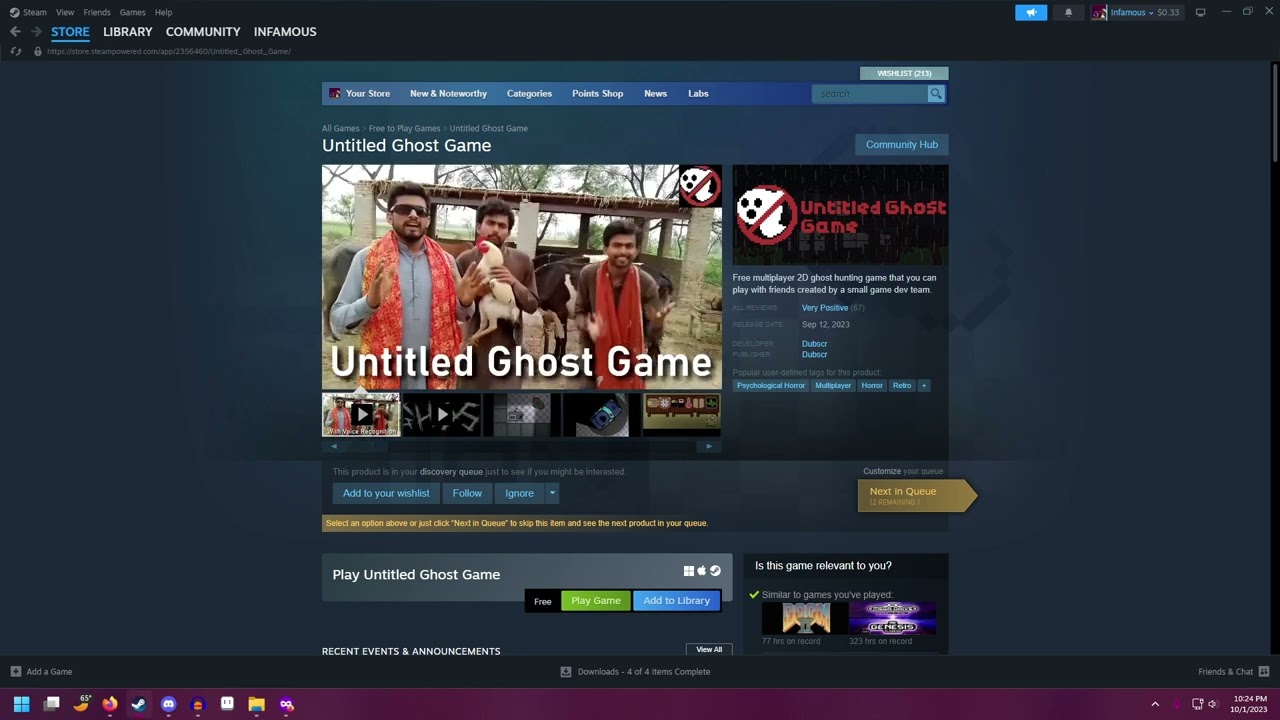Open publisher Dubscr link
The image size is (1280, 720).
tap(814, 354)
